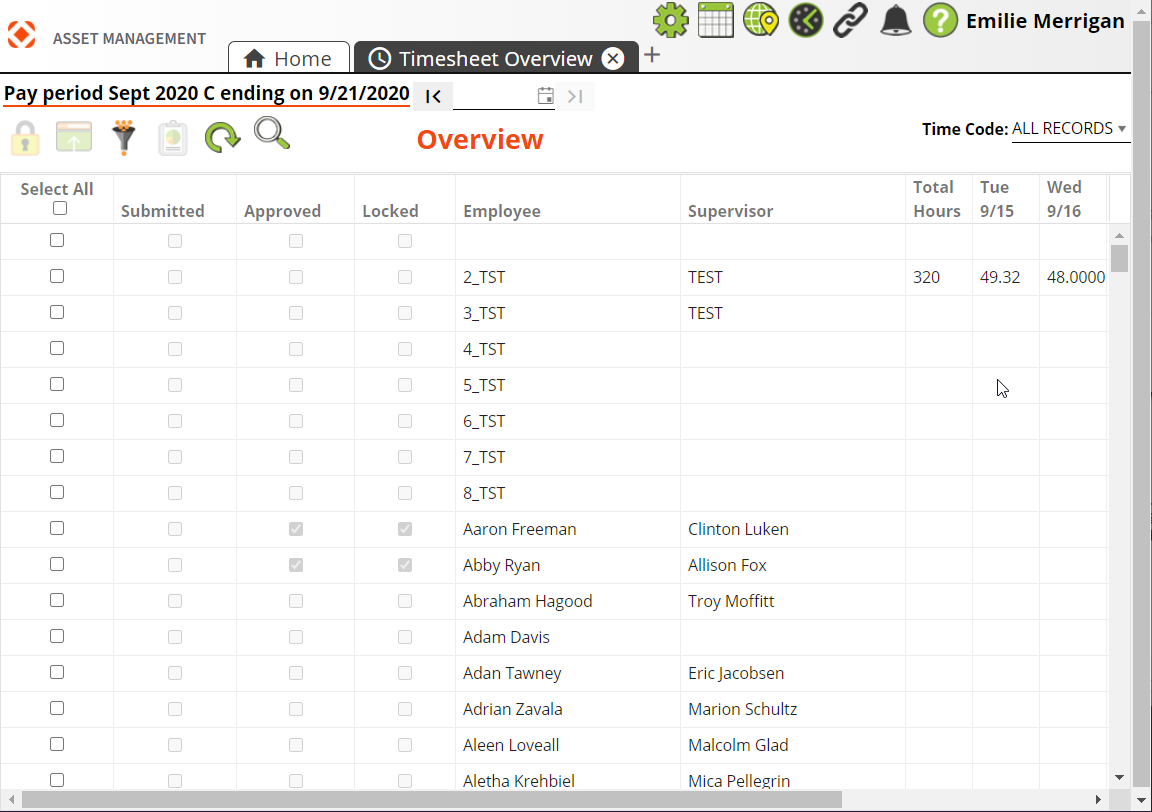
Task: Select the checkbox for 2_TST row
Action: [x=57, y=276]
